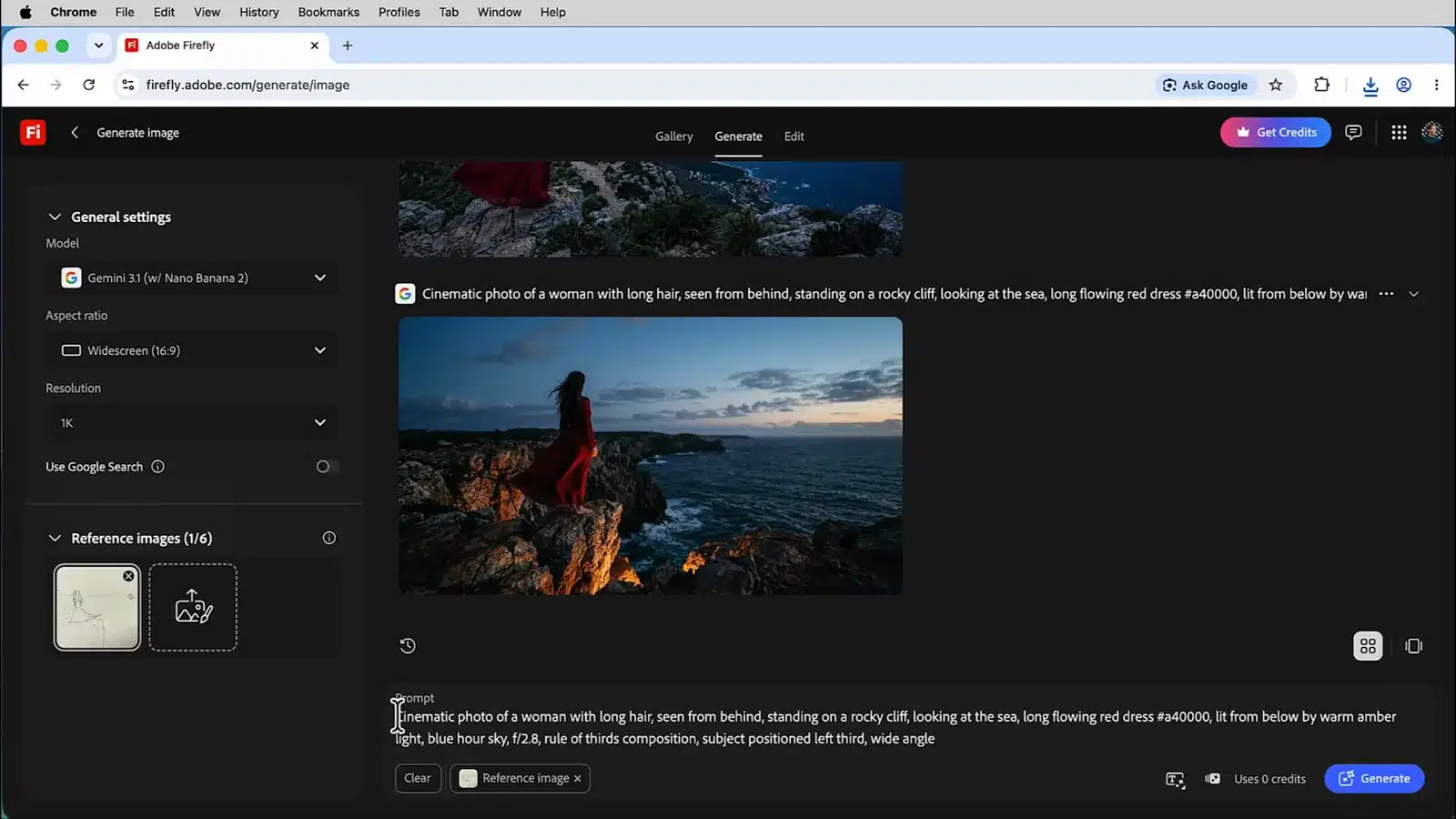Remove the uploaded reference image thumbnail
1456x819 pixels.
[x=128, y=576]
